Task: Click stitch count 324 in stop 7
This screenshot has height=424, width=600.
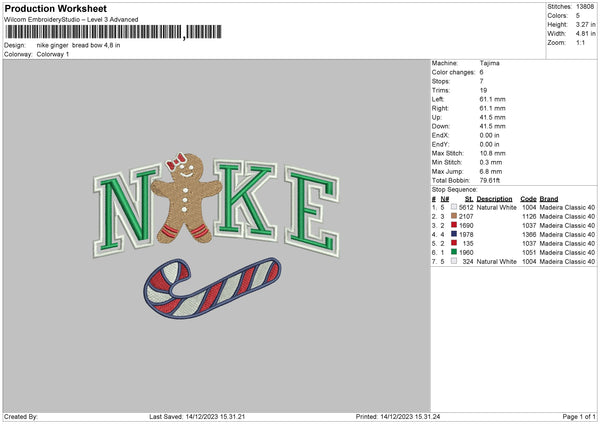Action: 468,261
